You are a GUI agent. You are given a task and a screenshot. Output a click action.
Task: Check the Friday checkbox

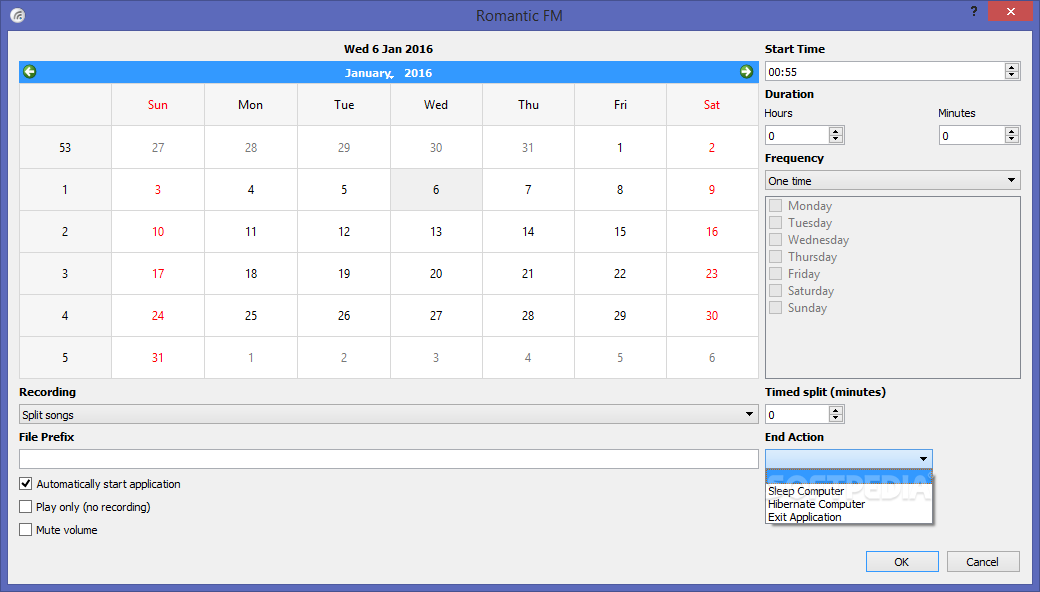(775, 274)
